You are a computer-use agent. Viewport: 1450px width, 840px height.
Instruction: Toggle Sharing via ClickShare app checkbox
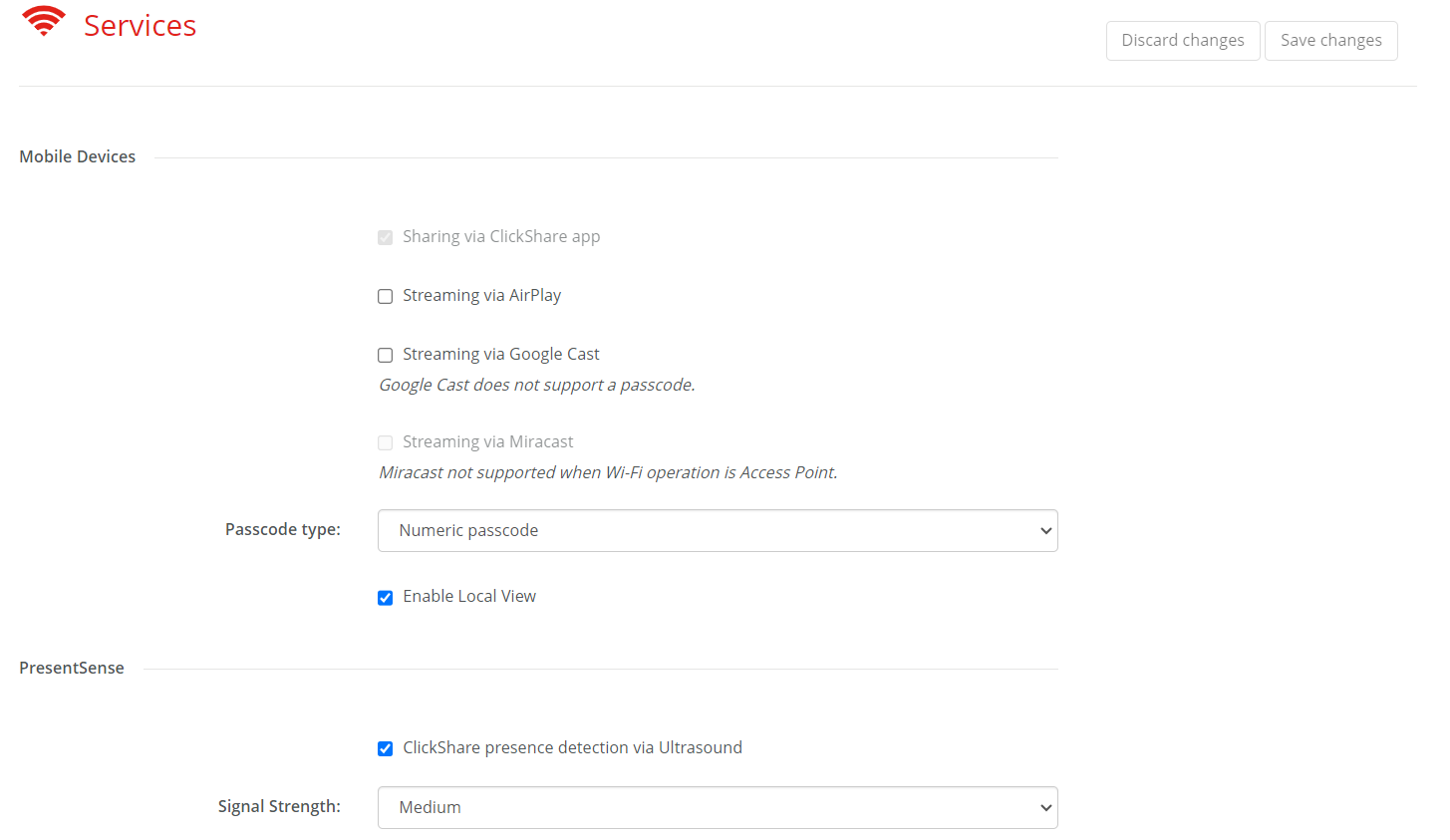coord(385,237)
